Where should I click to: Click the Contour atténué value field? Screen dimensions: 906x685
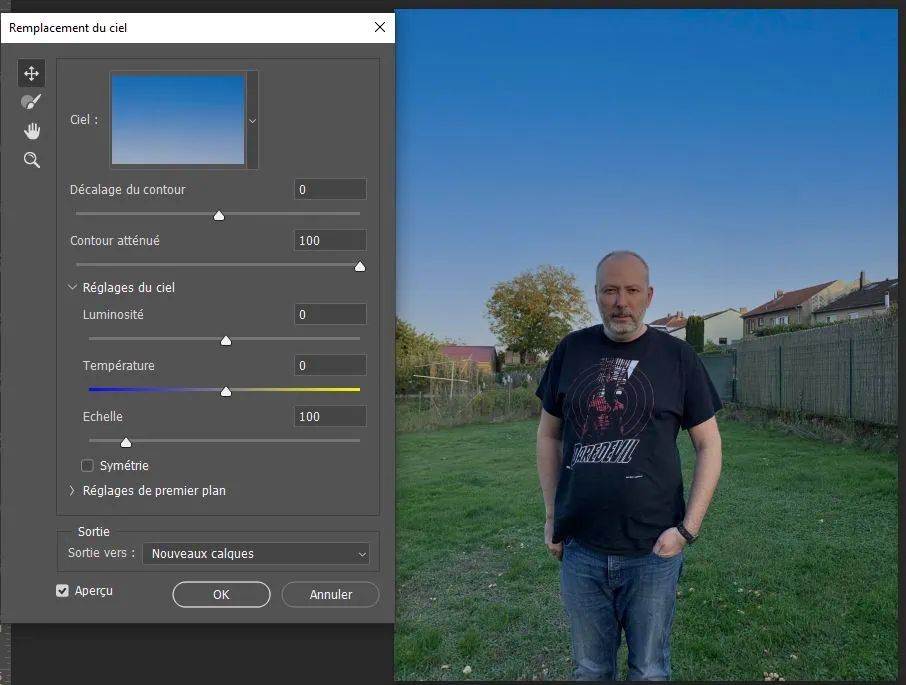point(330,241)
